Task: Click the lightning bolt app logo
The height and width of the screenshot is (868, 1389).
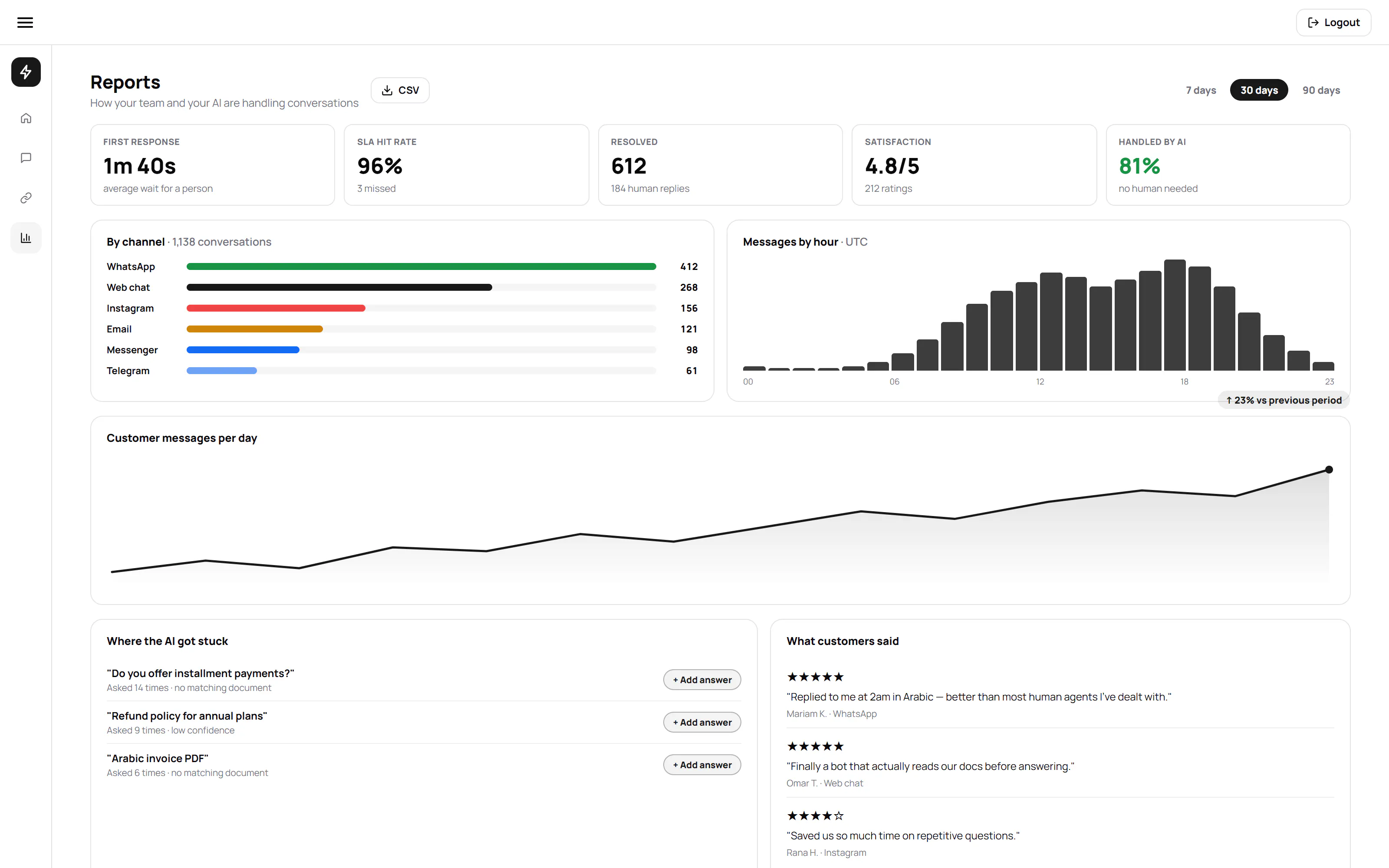Action: coord(26,72)
